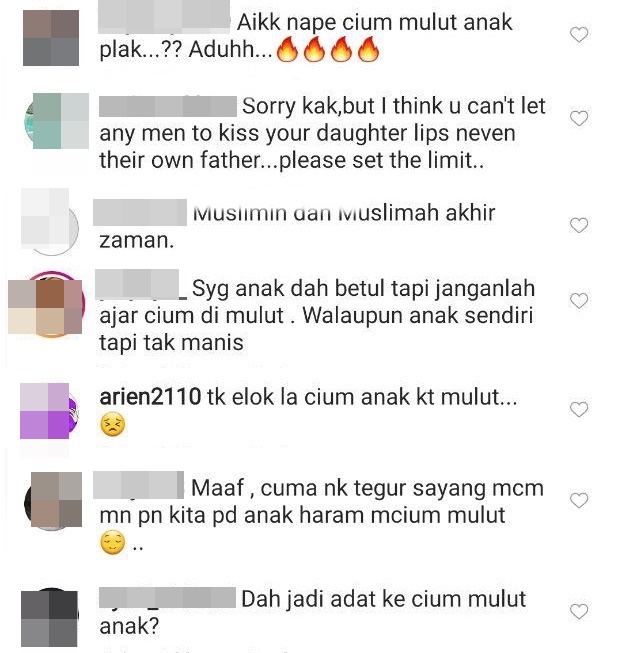Image resolution: width=622 pixels, height=653 pixels.
Task: Open avatar of 'Sorry kak' commenter
Action: pos(57,121)
